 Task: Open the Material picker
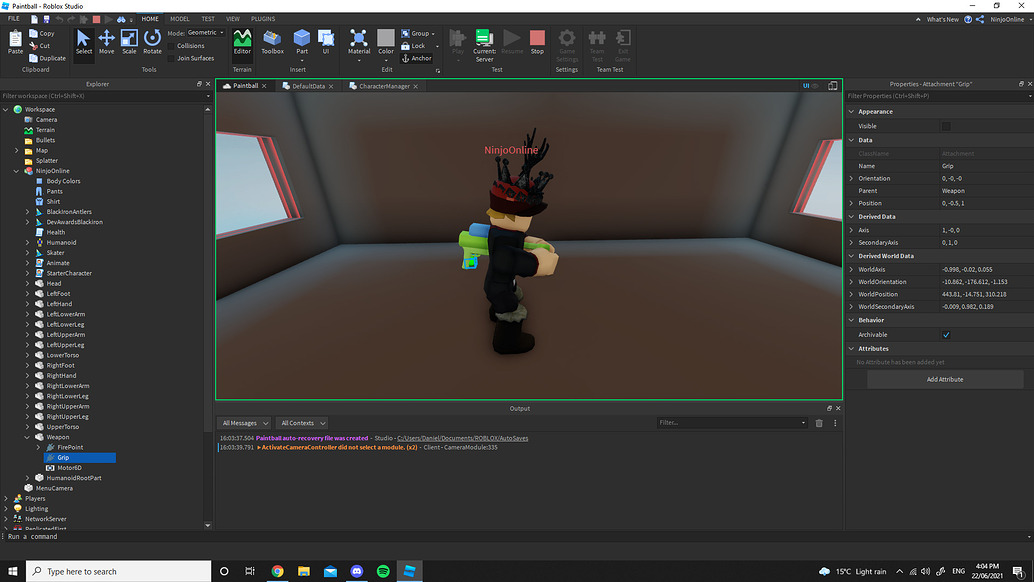click(359, 44)
